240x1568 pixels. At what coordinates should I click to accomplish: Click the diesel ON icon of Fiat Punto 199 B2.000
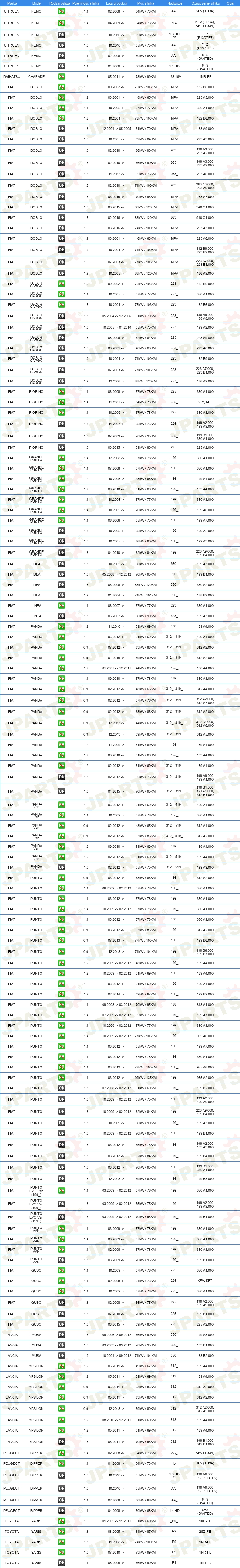pyautogui.click(x=61, y=1088)
